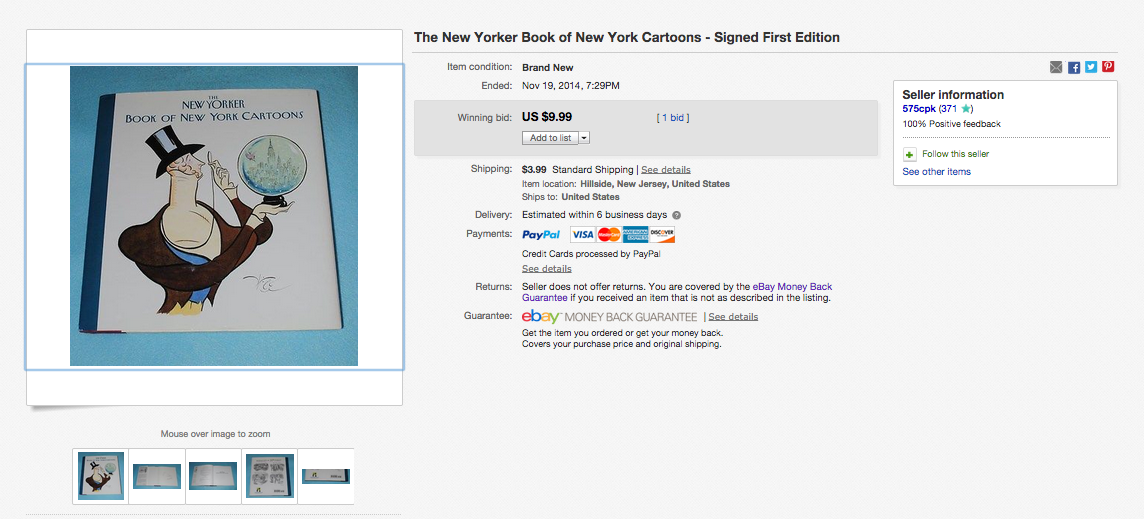Click the seller's feedback star icon
Screen dimensions: 1144x519
[966, 109]
